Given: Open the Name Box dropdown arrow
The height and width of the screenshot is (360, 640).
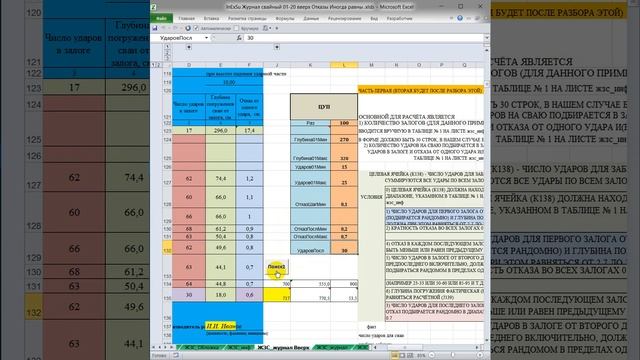Looking at the screenshot, I should click(x=207, y=38).
